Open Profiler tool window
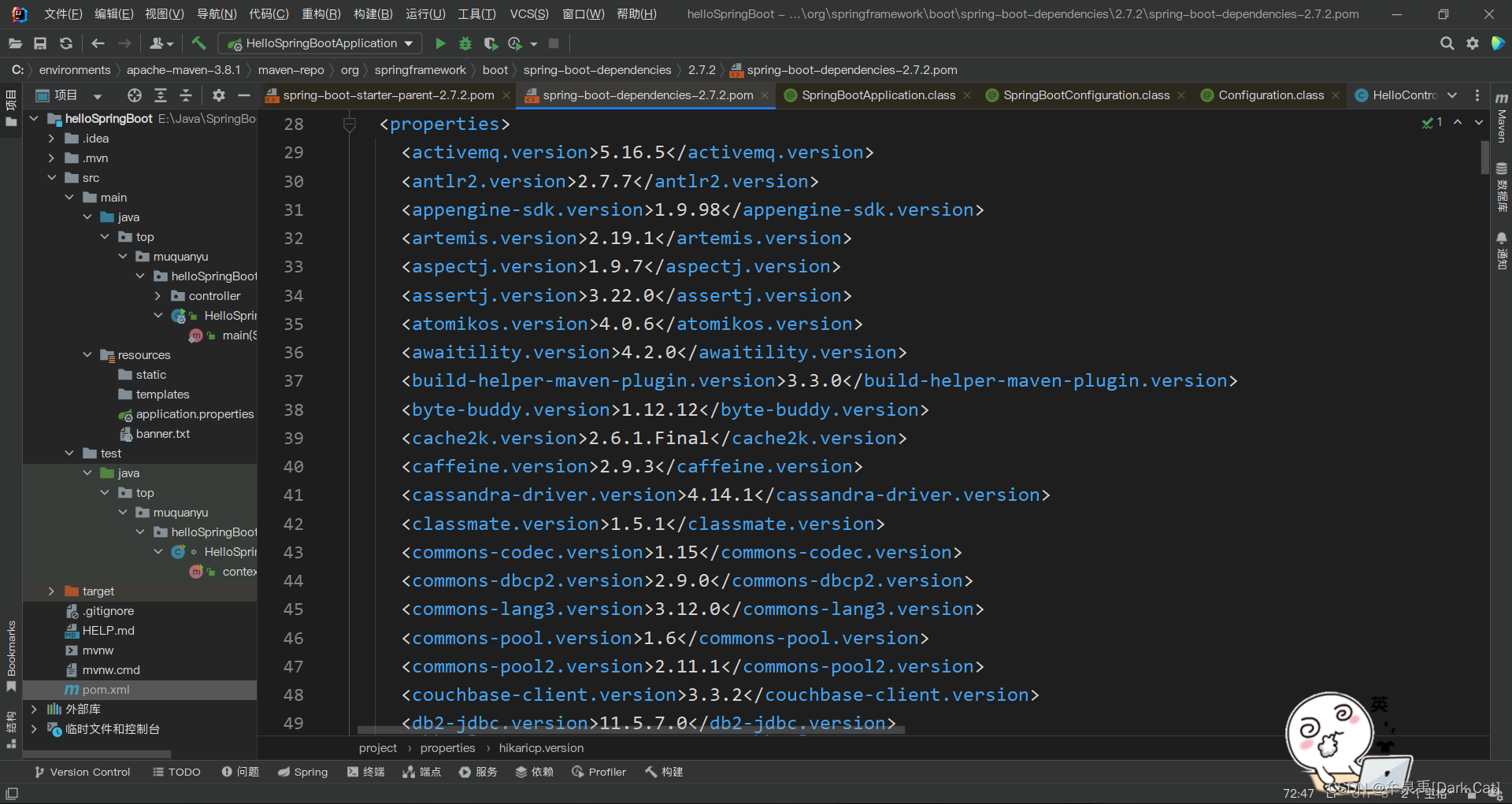 click(598, 772)
